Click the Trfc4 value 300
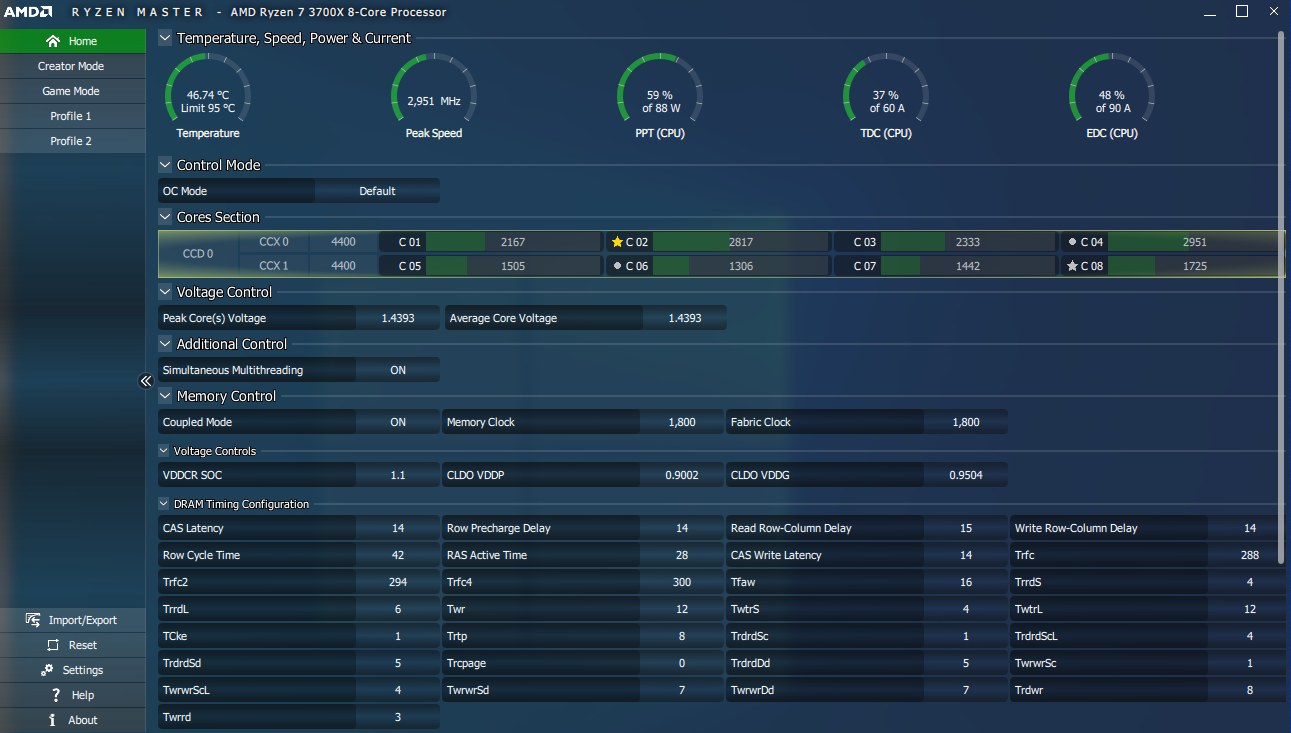 (x=682, y=582)
